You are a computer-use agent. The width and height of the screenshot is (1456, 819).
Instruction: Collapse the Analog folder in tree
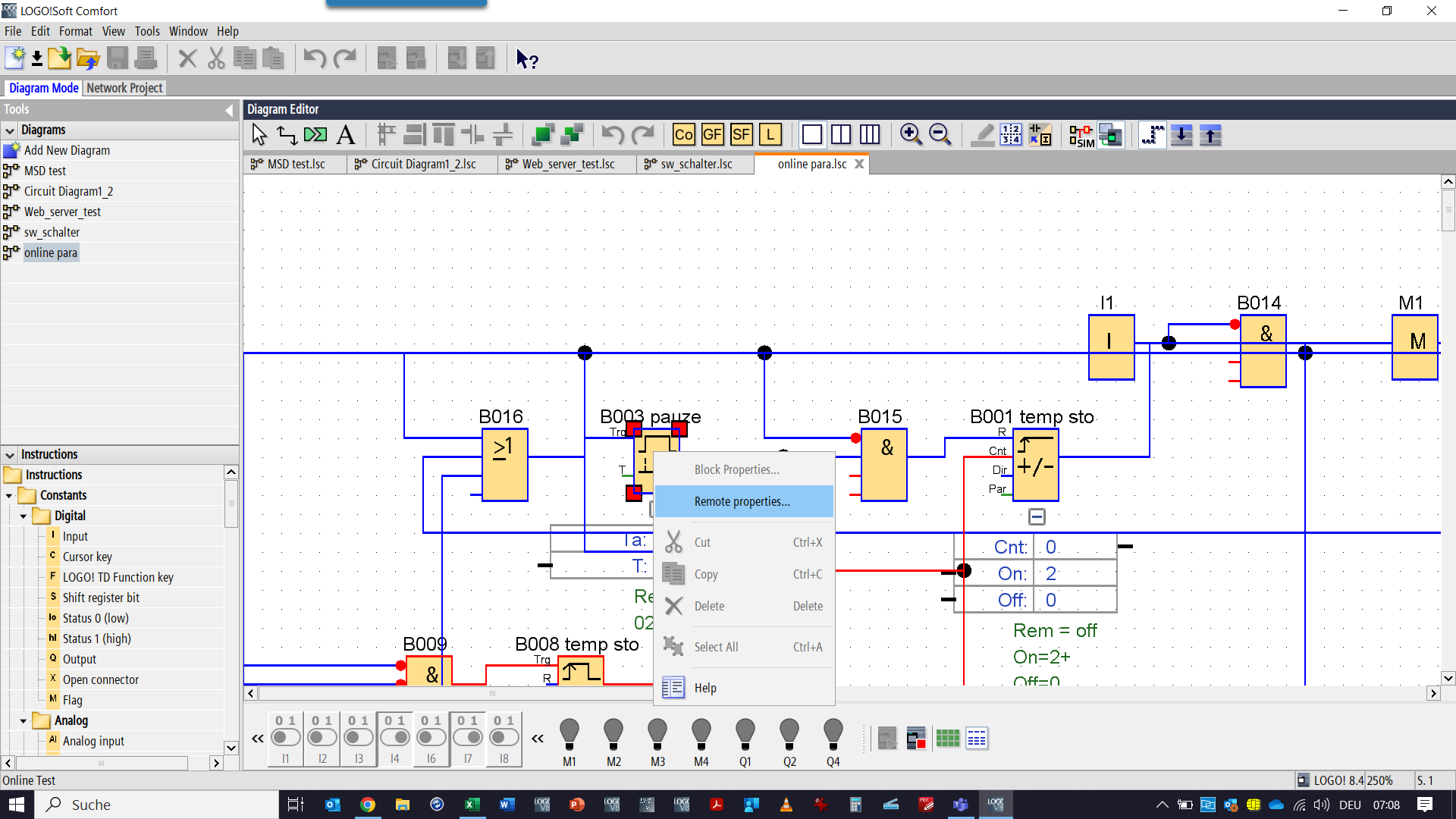click(x=24, y=720)
